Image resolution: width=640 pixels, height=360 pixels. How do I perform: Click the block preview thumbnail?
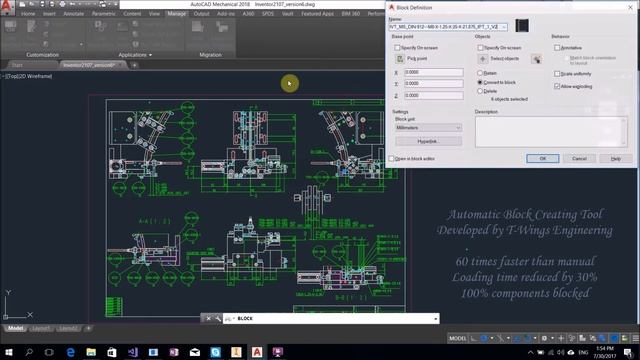pyautogui.click(x=522, y=25)
